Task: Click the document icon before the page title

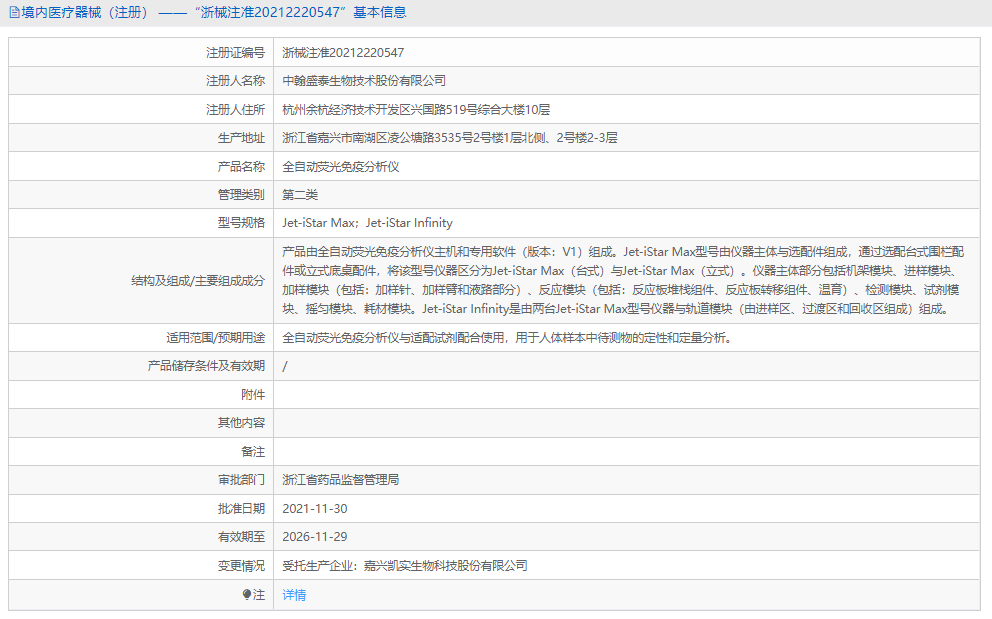Action: [14, 13]
